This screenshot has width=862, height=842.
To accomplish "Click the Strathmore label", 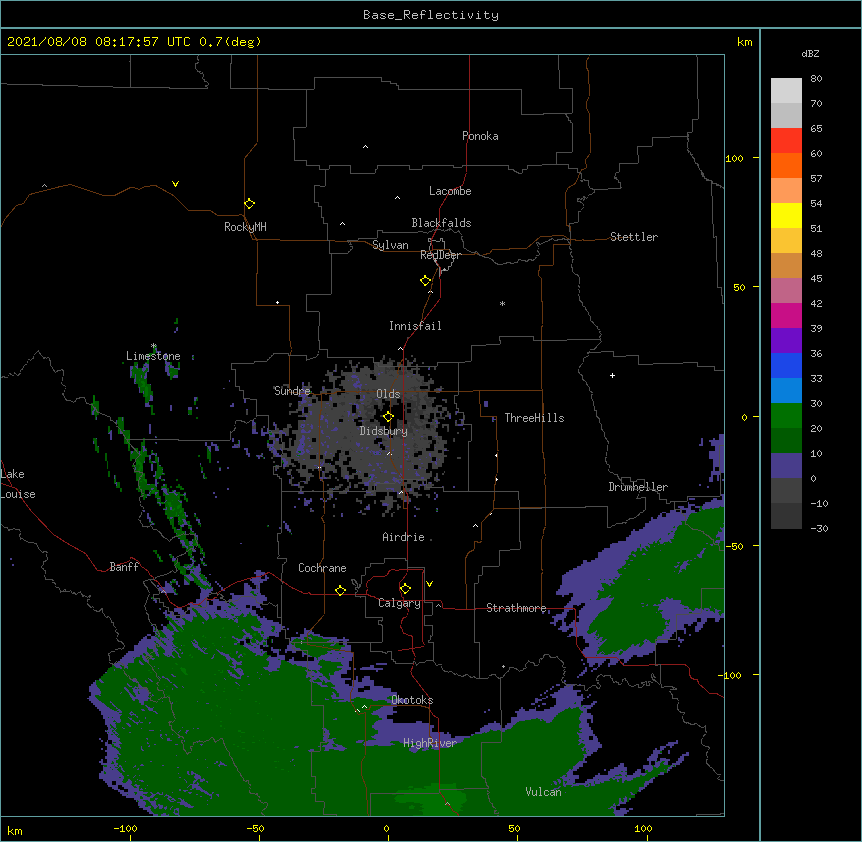I will point(516,608).
